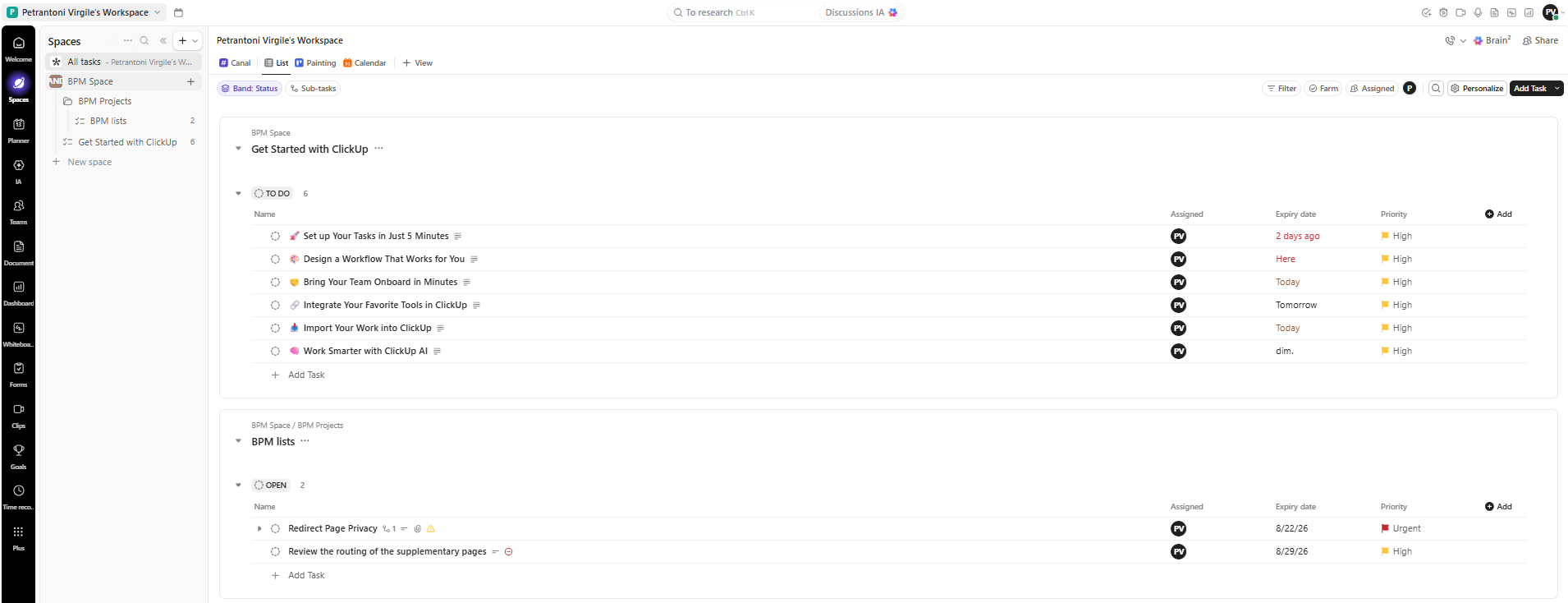Collapse the Get Started with ClickUp list
This screenshot has width=1568, height=603.
click(238, 149)
